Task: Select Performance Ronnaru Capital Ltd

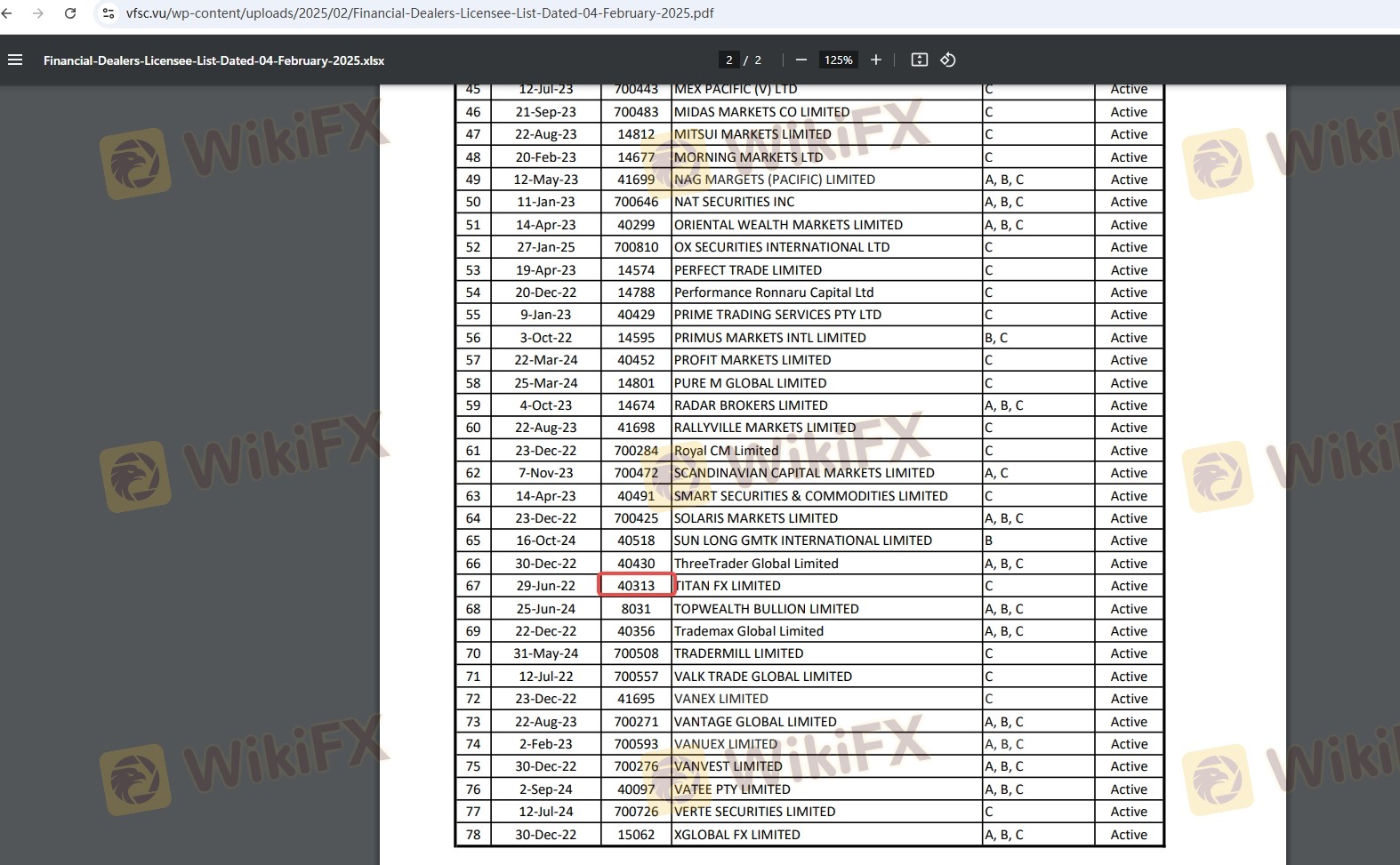Action: point(774,292)
